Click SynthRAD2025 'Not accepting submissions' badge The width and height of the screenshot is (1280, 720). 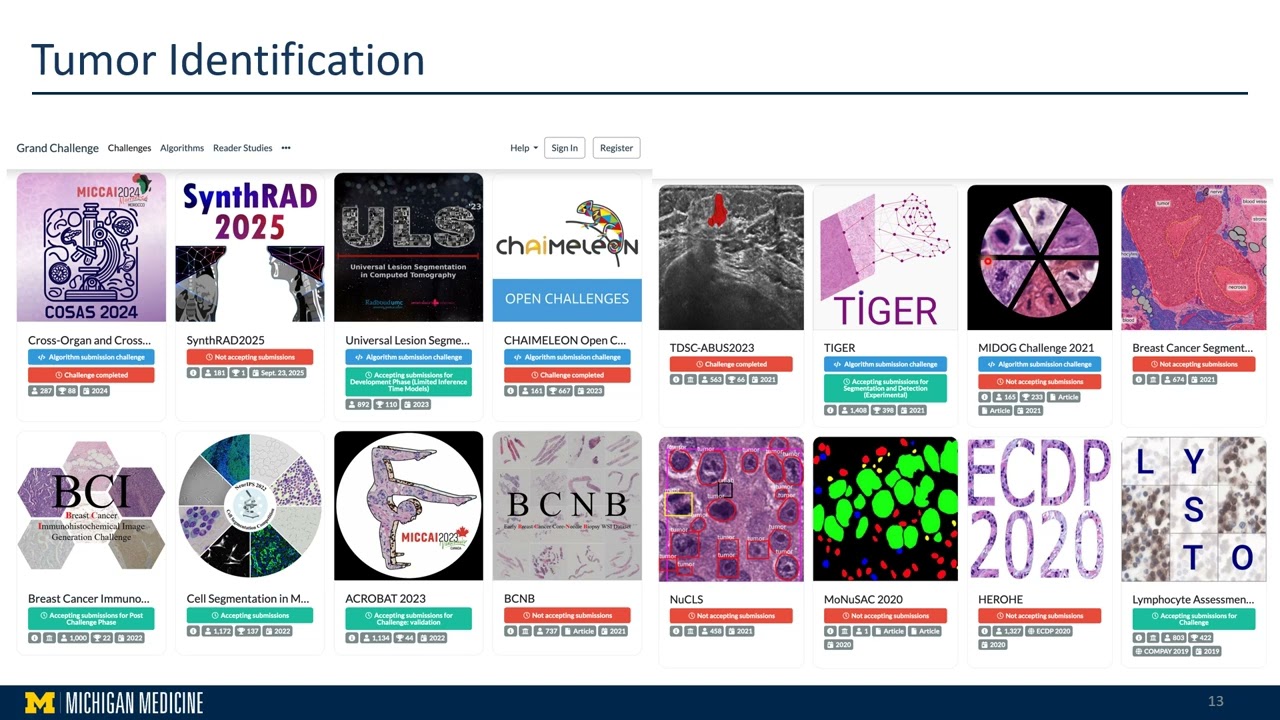250,357
